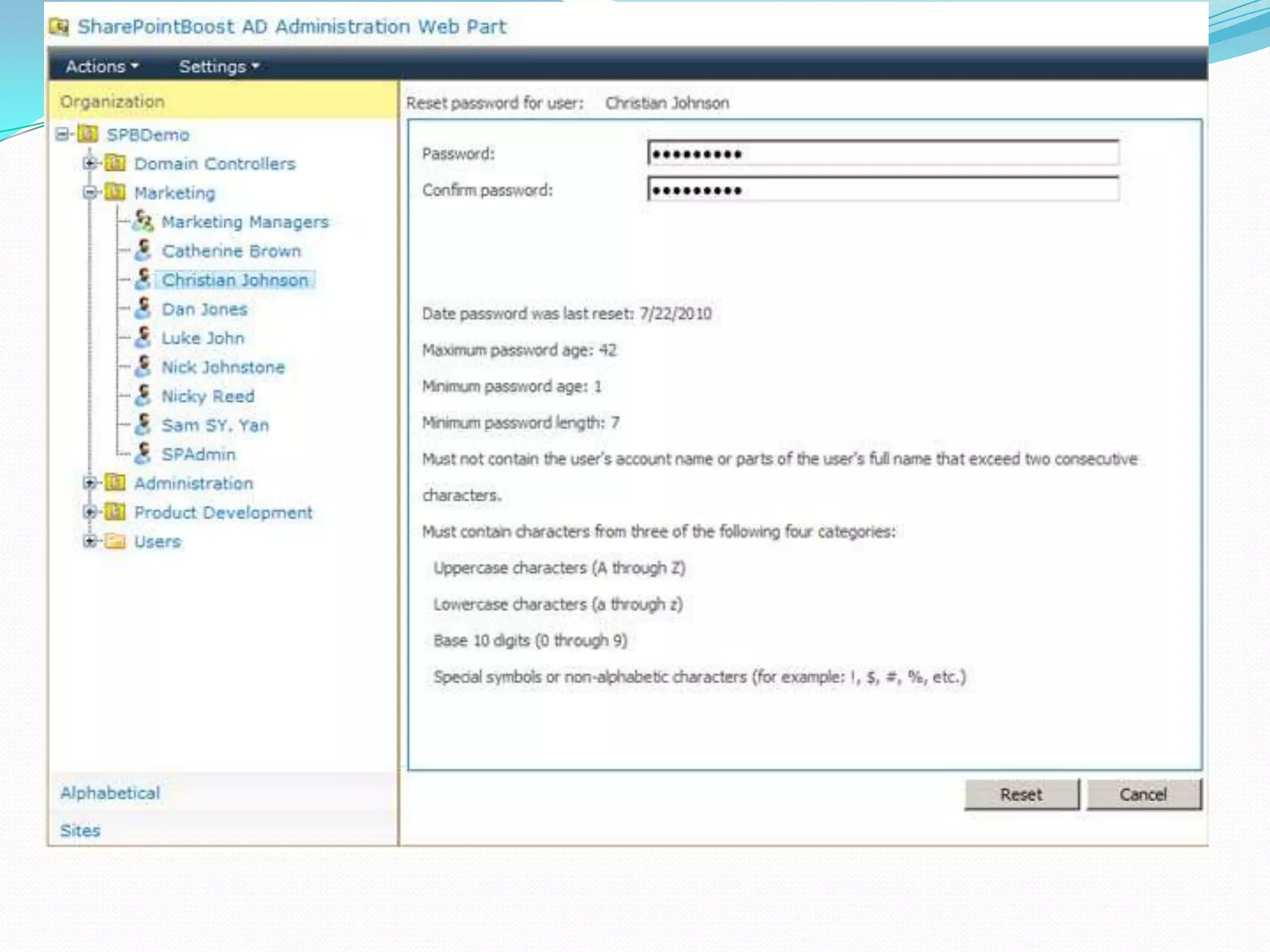Image resolution: width=1270 pixels, height=952 pixels.
Task: Select user Nick Johnstone in tree
Action: [x=223, y=367]
